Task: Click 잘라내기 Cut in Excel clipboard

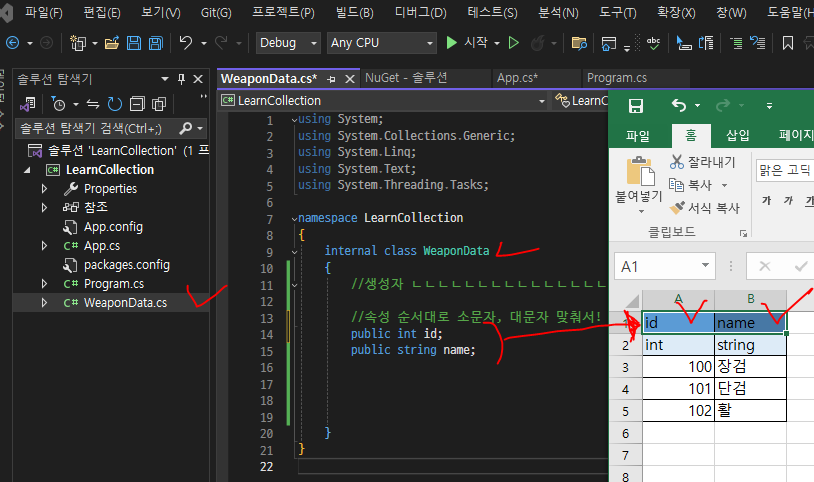Action: [x=702, y=162]
